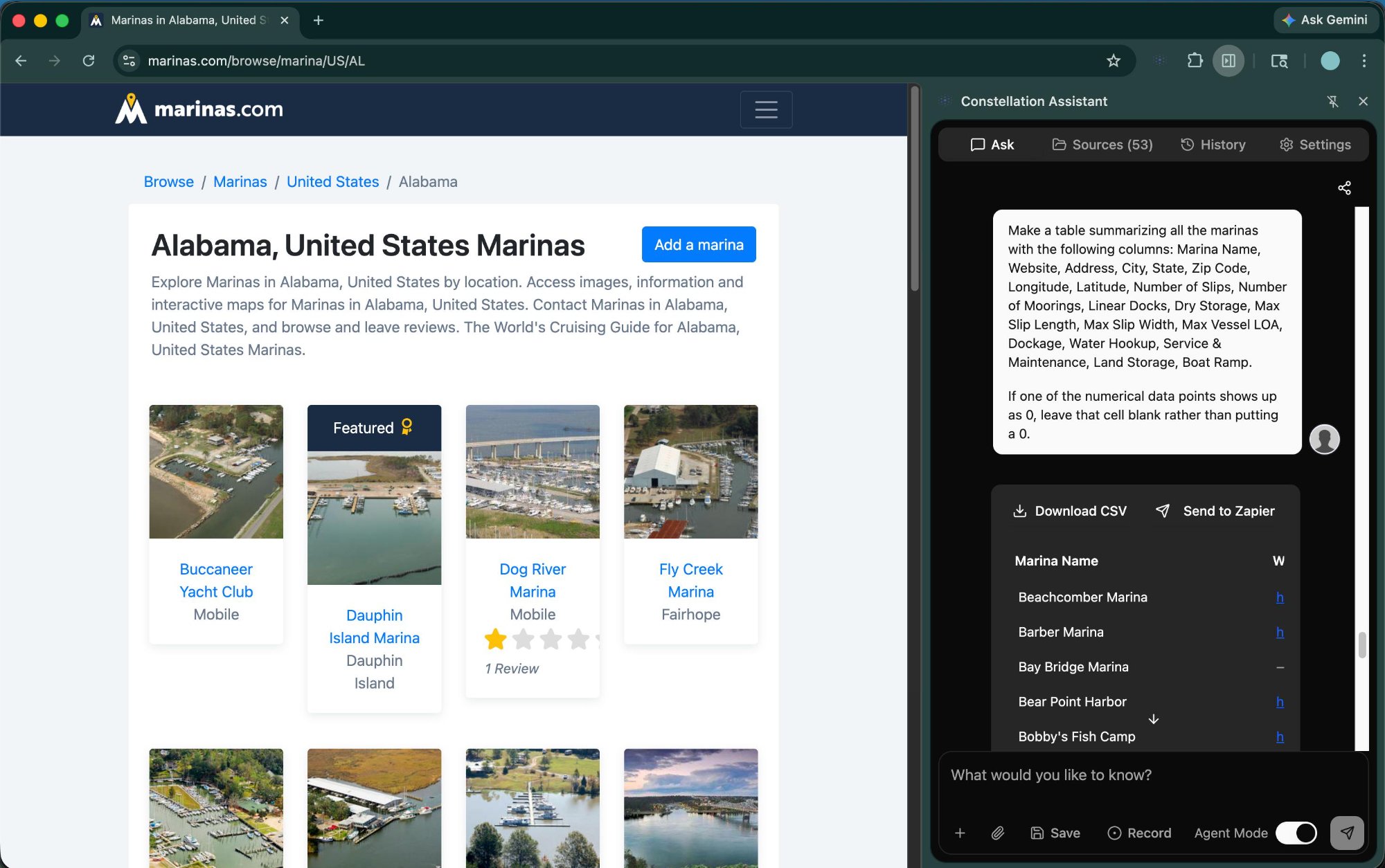Click the Constellation extension icon in toolbar
The width and height of the screenshot is (1385, 868).
pyautogui.click(x=1160, y=61)
